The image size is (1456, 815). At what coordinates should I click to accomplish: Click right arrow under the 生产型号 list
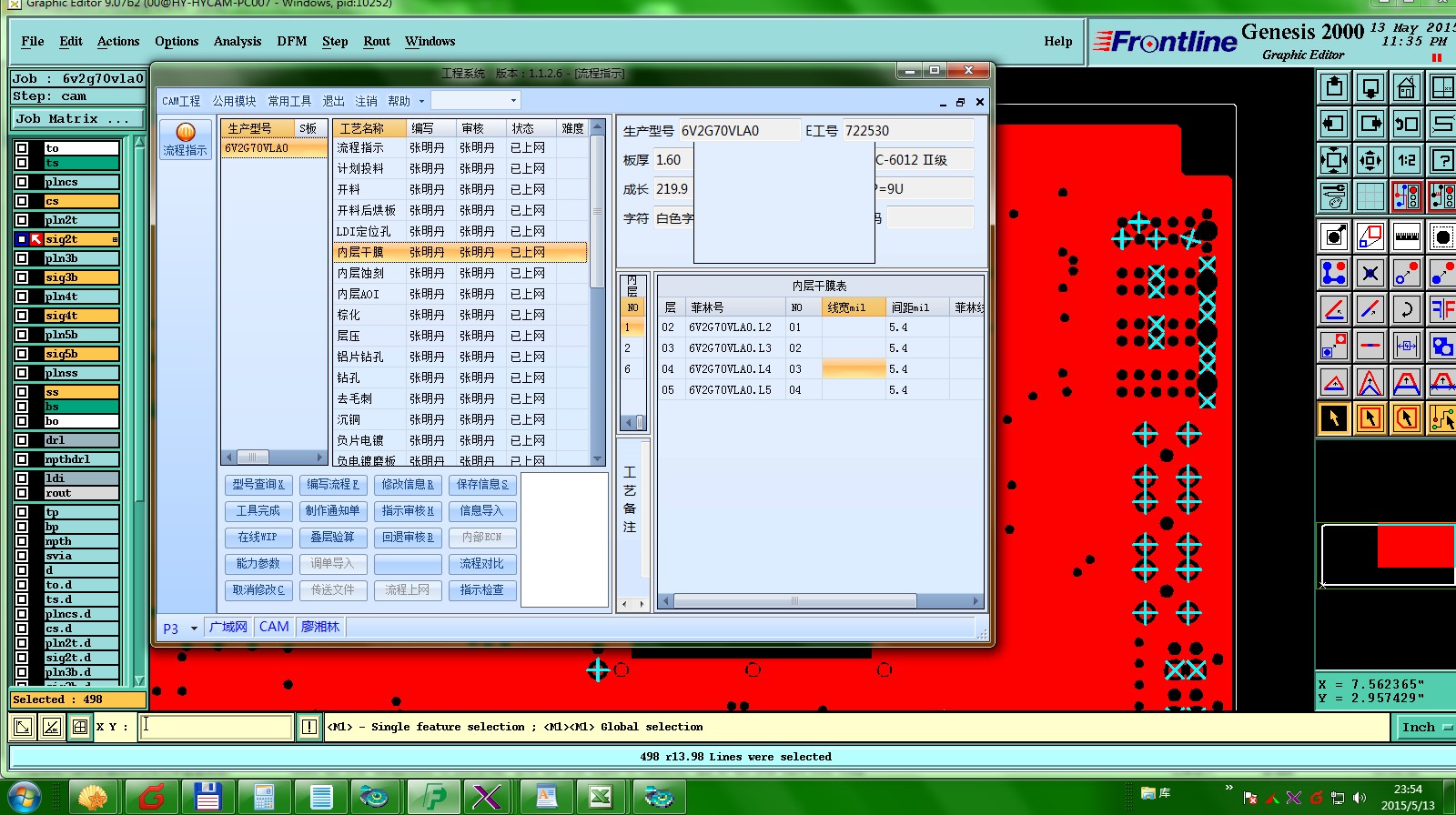(x=320, y=457)
